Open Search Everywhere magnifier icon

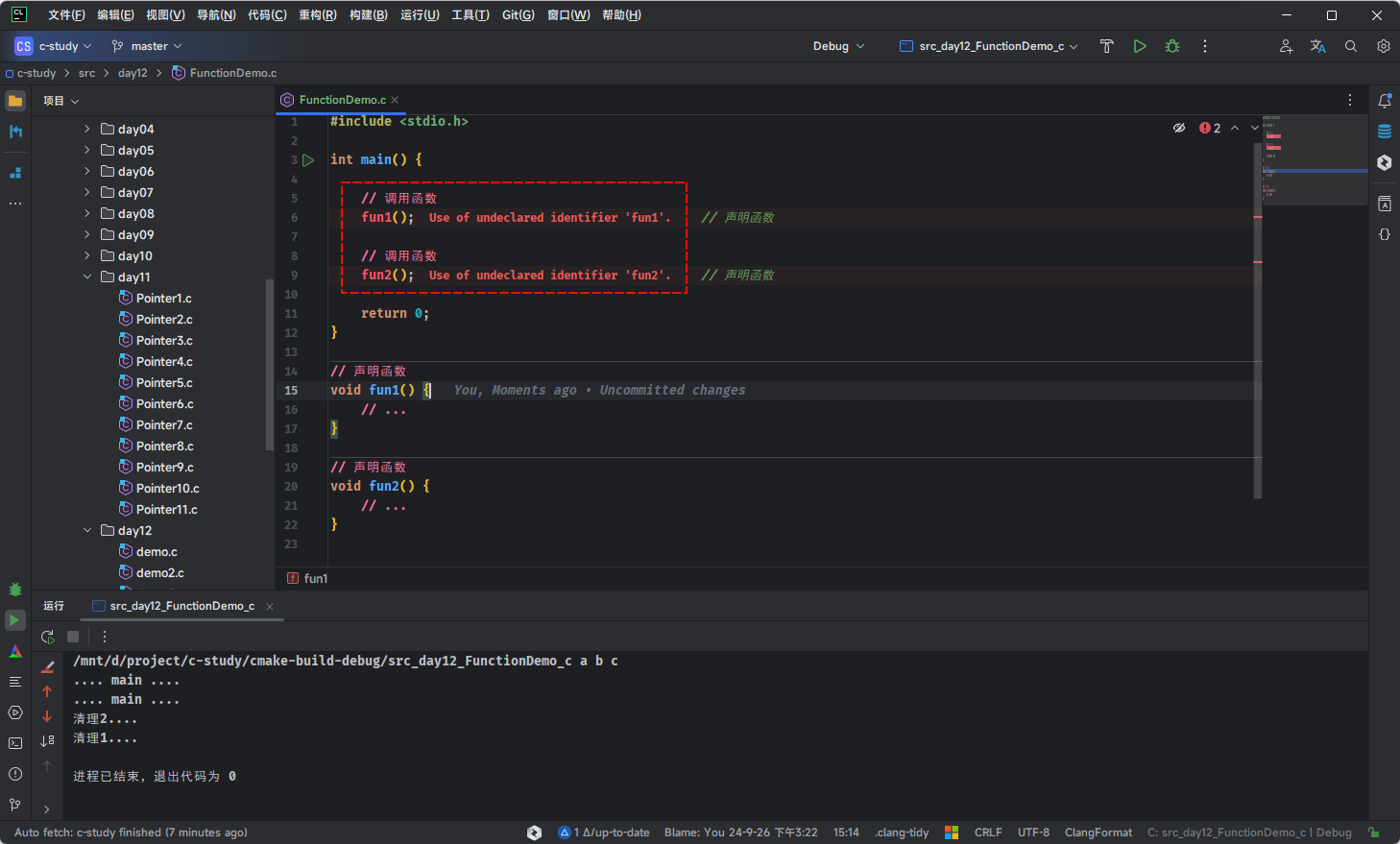point(1351,46)
